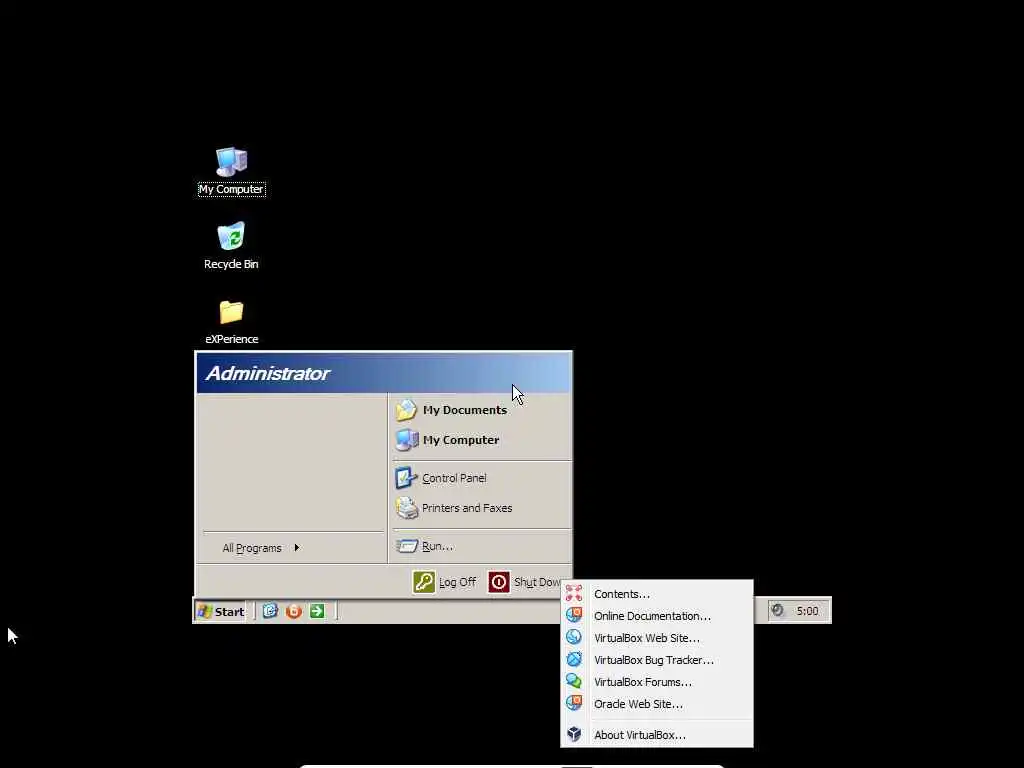Choose VirtualBox Bug Tracker... entry

(657, 660)
